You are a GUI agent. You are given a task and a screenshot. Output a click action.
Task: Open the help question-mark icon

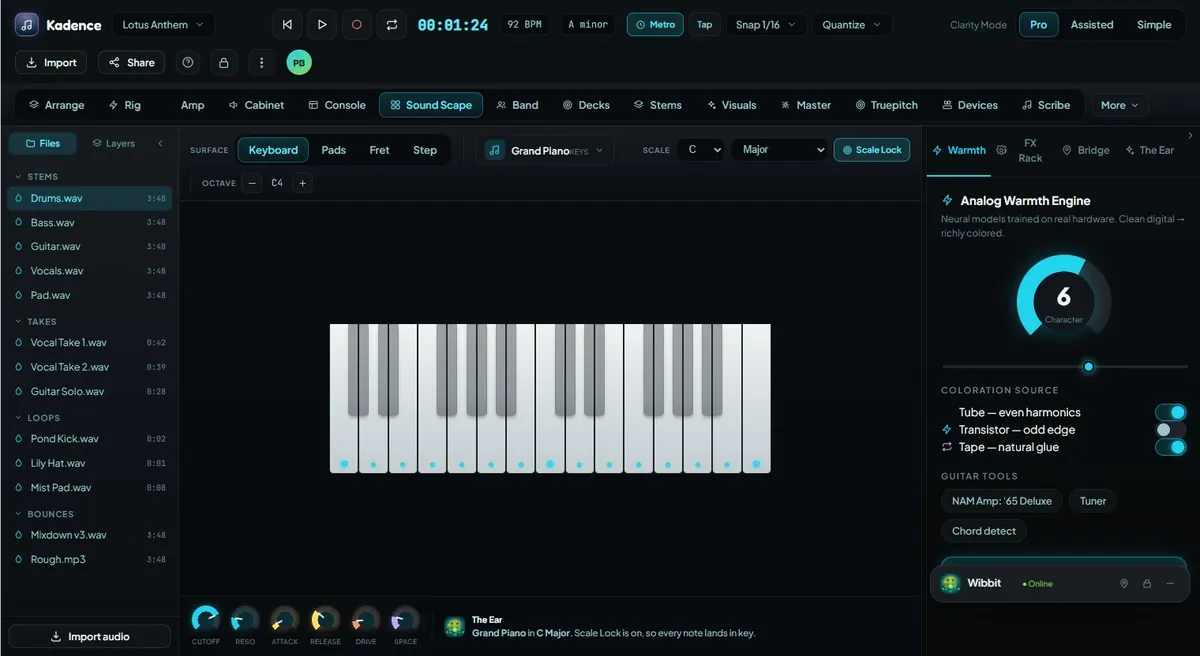click(188, 62)
